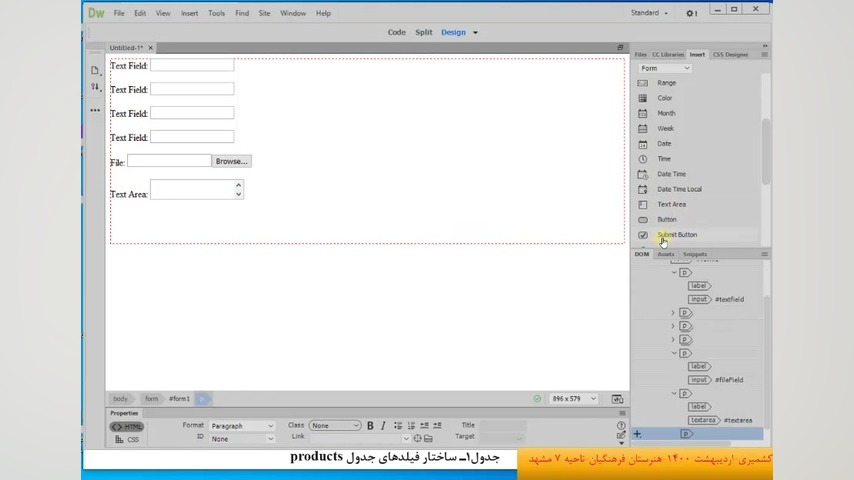Open the window size 896 x 579 dropdown
854x480 pixels.
(574, 399)
